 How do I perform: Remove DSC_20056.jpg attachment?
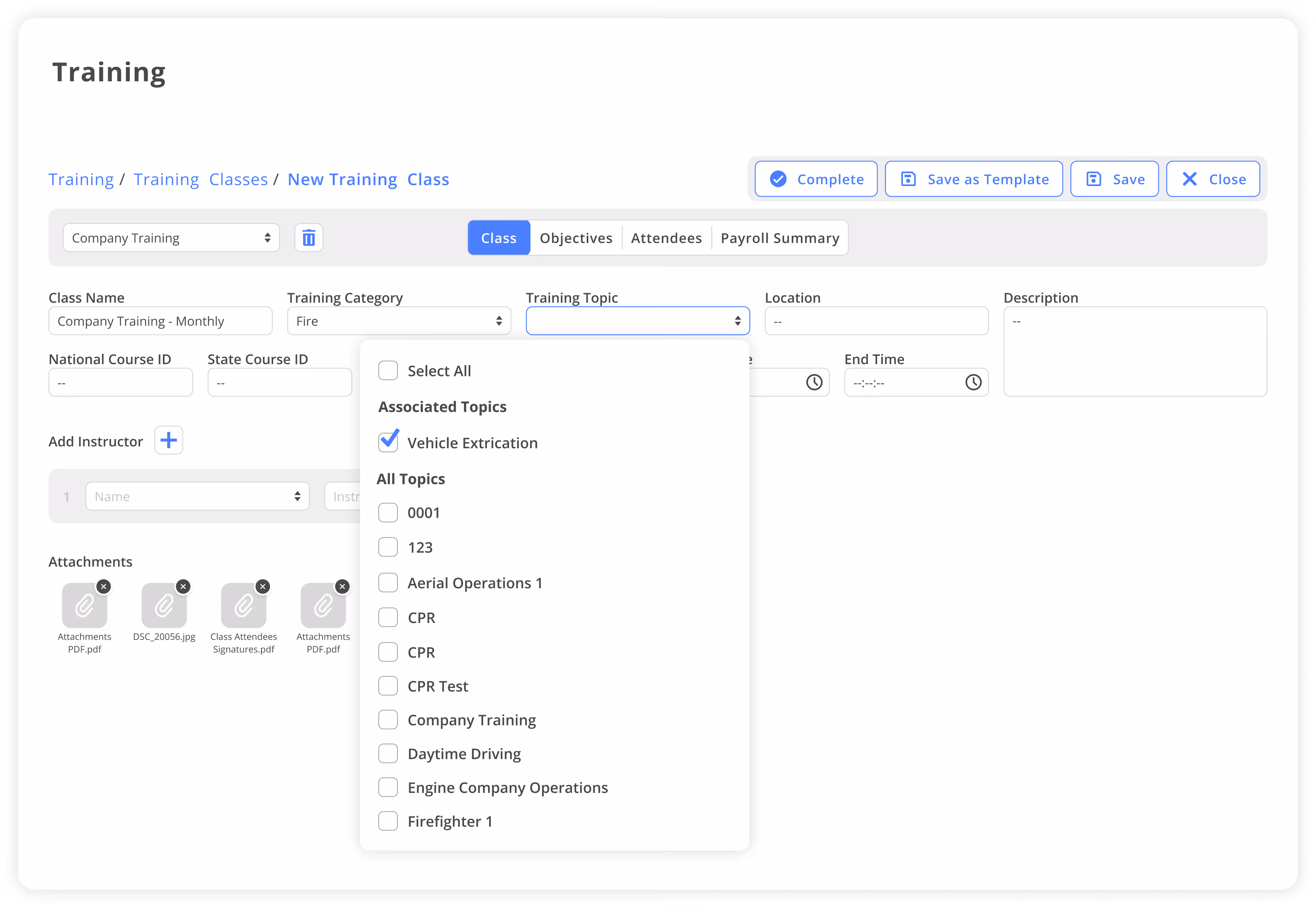click(x=183, y=586)
